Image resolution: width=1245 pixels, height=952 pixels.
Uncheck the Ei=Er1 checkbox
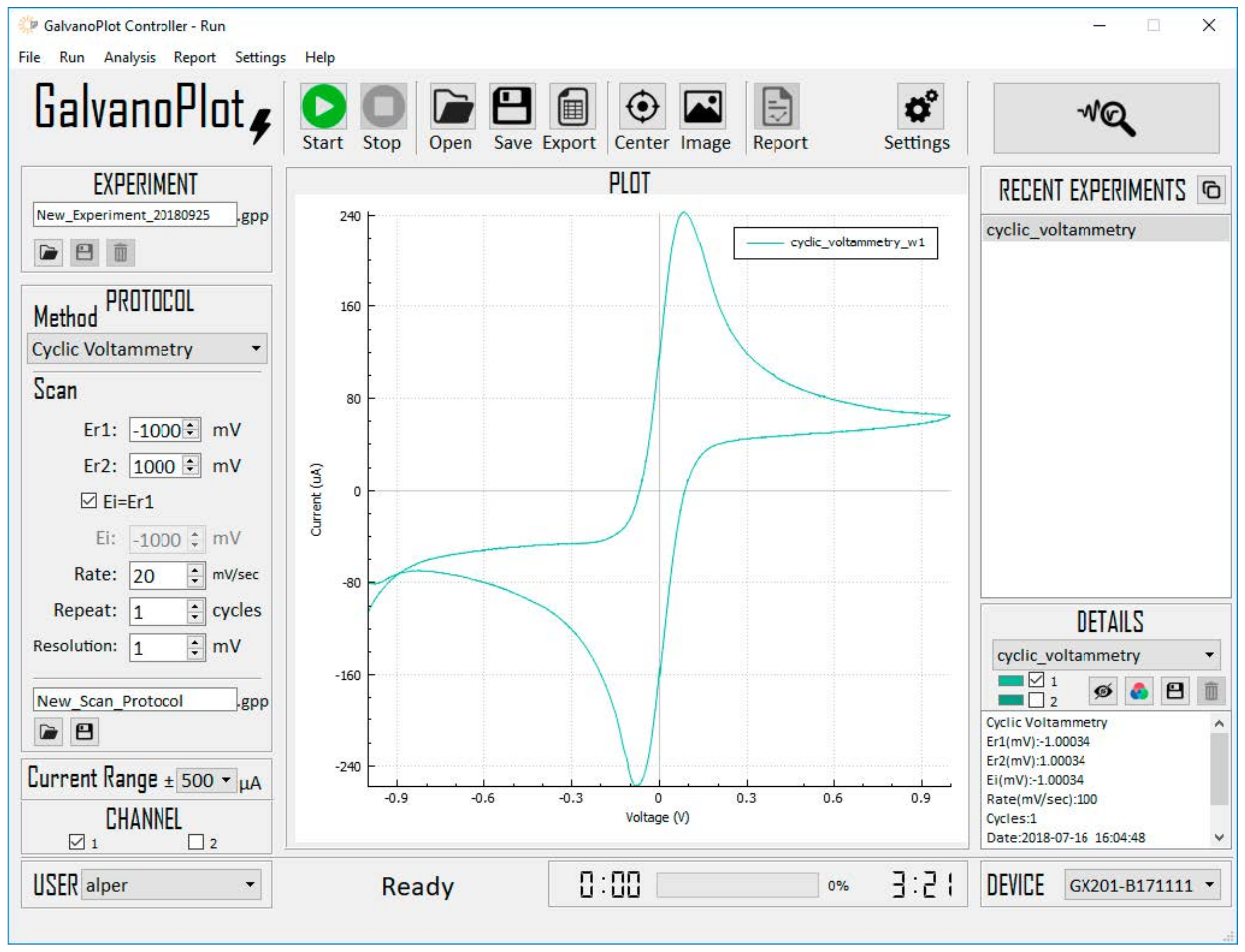click(89, 501)
